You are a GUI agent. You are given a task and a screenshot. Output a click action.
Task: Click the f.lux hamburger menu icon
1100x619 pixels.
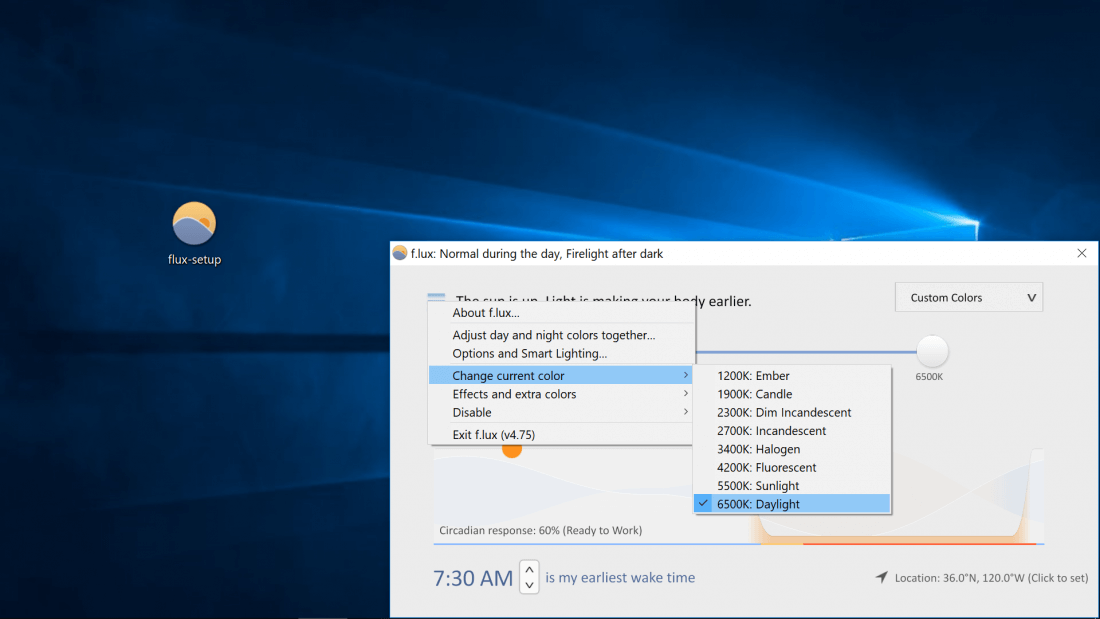(x=436, y=297)
